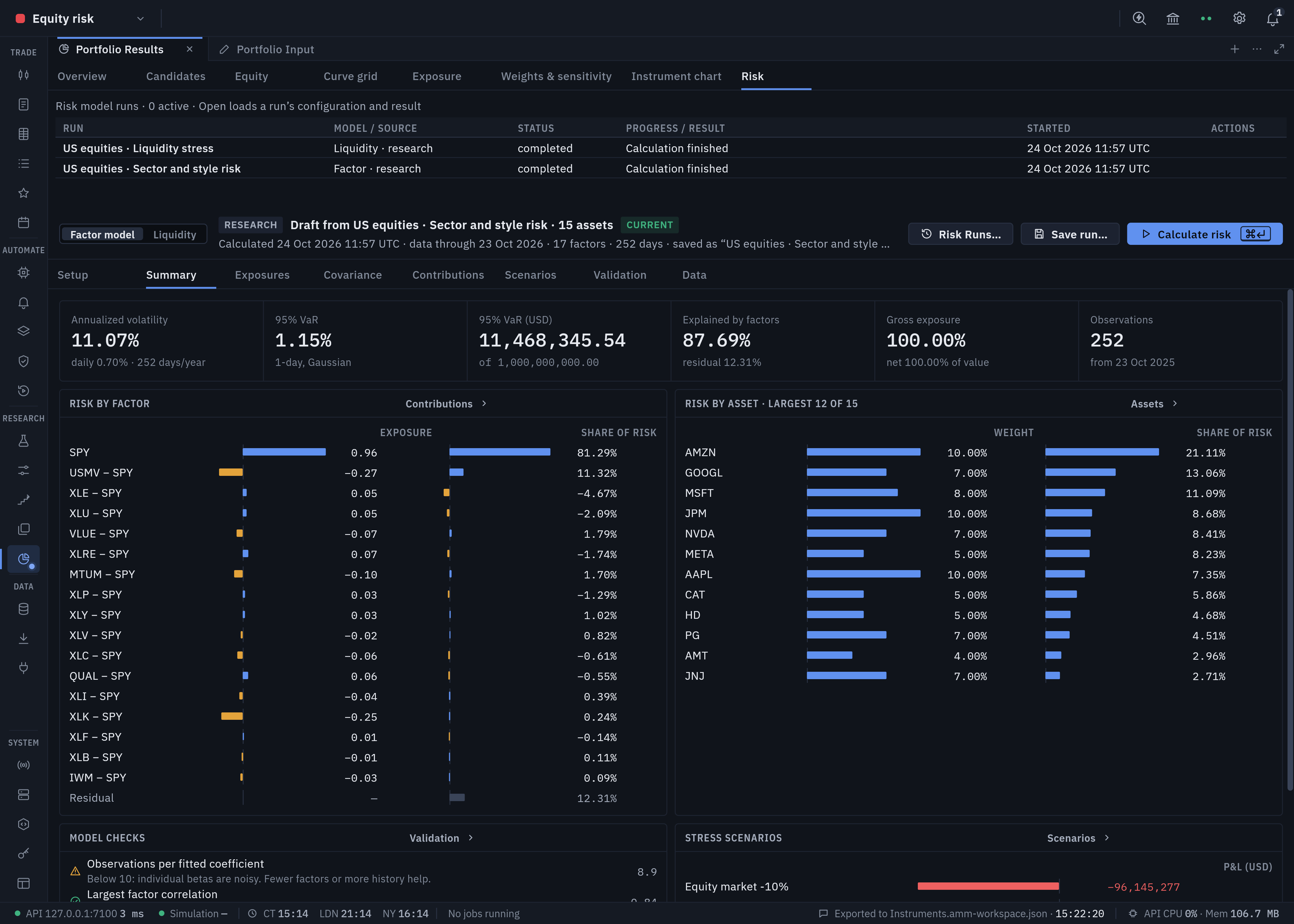Click the Save run... button
Image resolution: width=1294 pixels, height=924 pixels.
point(1070,234)
